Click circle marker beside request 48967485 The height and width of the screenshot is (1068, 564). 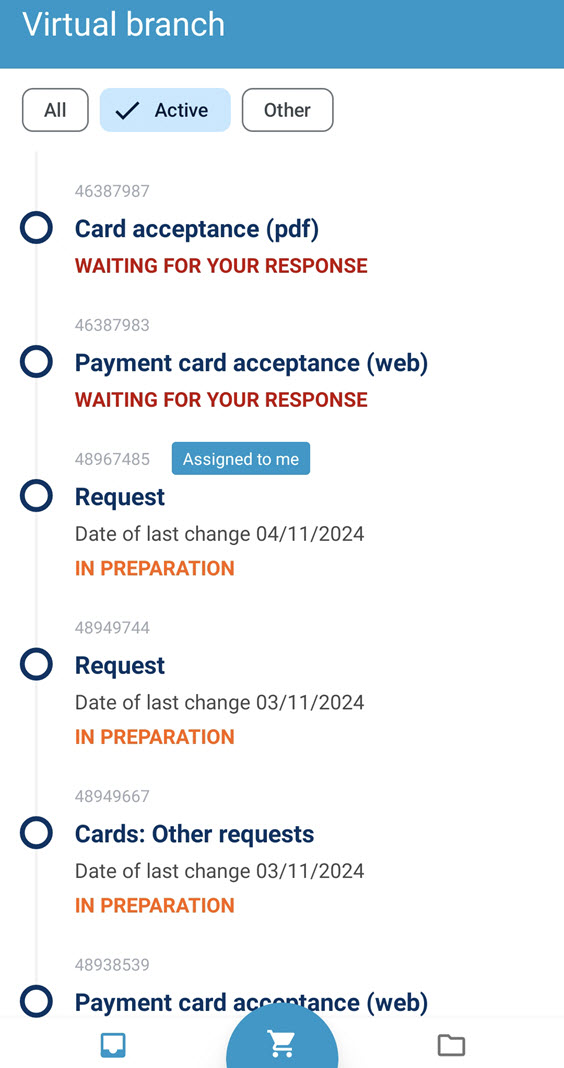pyautogui.click(x=36, y=496)
